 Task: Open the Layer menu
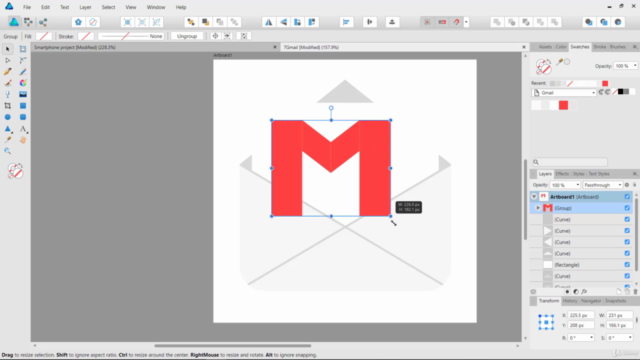click(x=85, y=7)
